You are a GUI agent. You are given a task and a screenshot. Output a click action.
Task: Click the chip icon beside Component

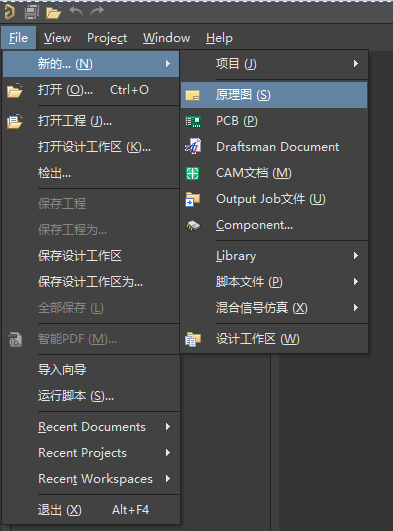pyautogui.click(x=193, y=226)
